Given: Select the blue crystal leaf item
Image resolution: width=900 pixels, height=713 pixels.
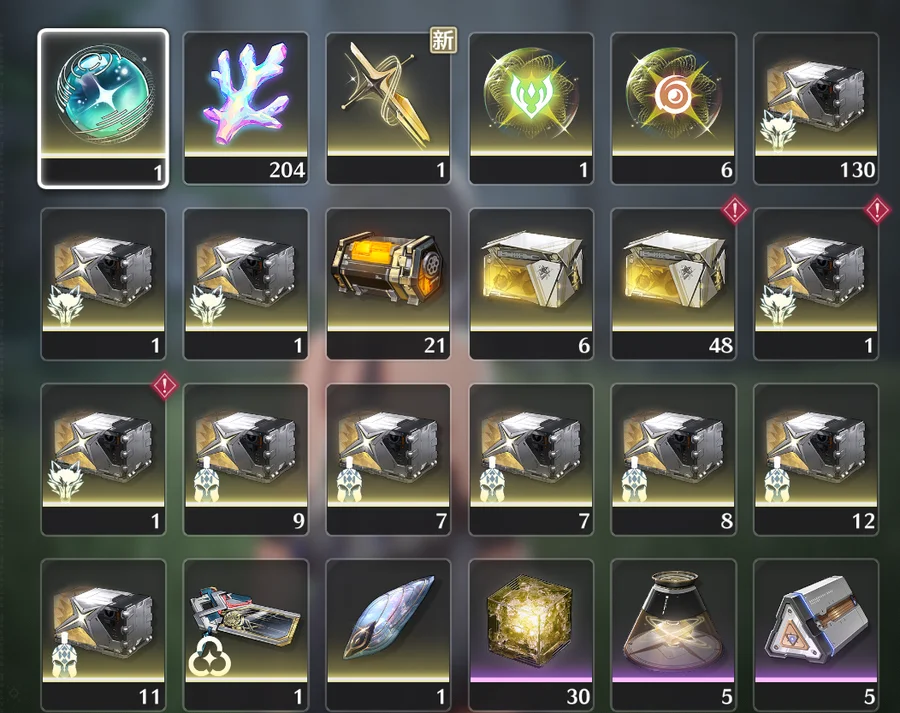Looking at the screenshot, I should pos(388,636).
